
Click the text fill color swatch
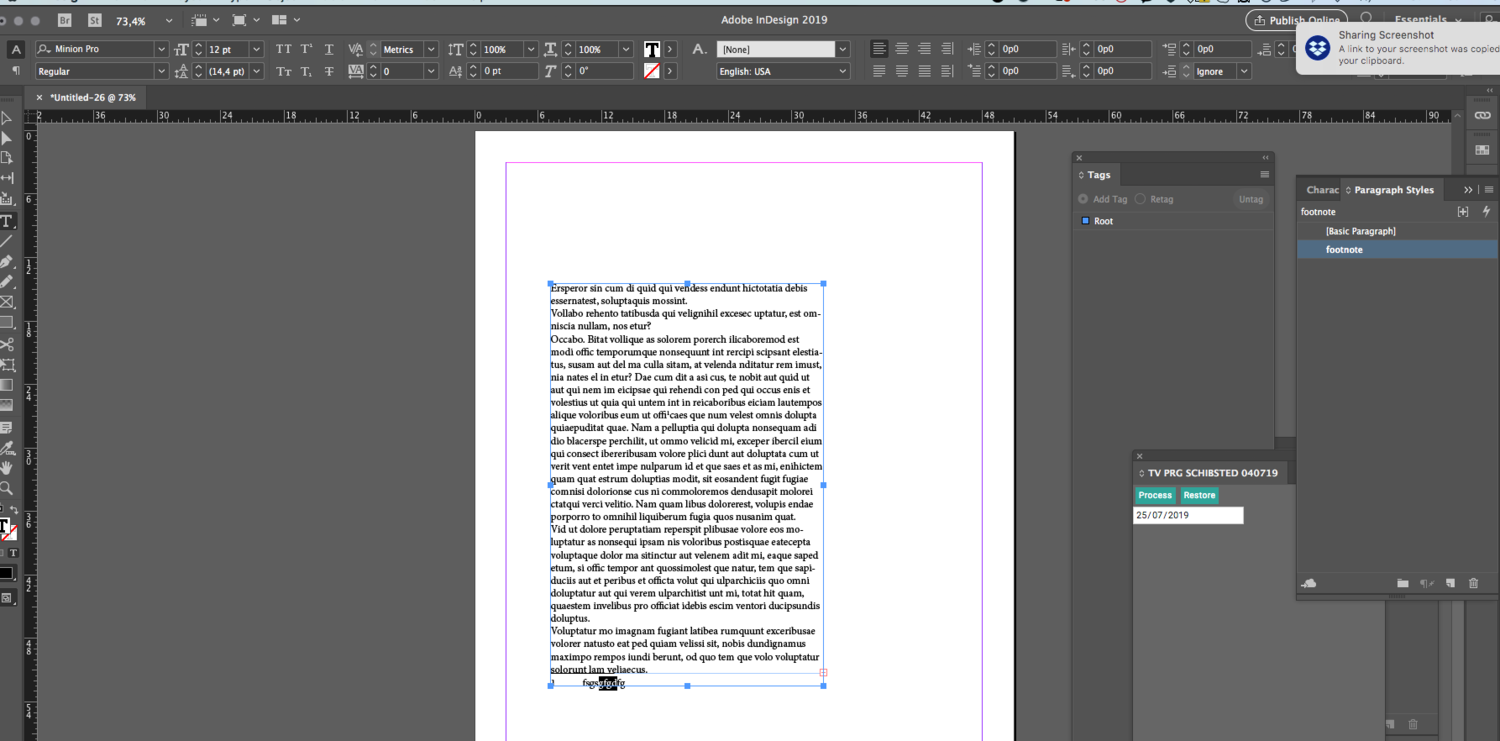point(652,49)
